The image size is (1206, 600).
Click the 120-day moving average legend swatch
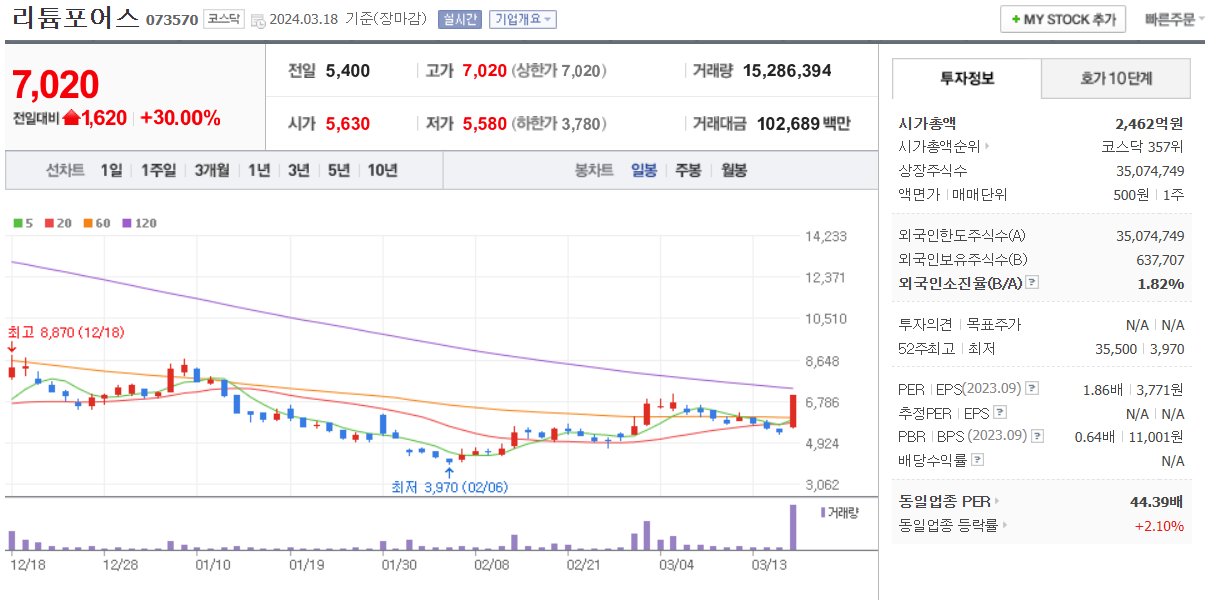127,223
